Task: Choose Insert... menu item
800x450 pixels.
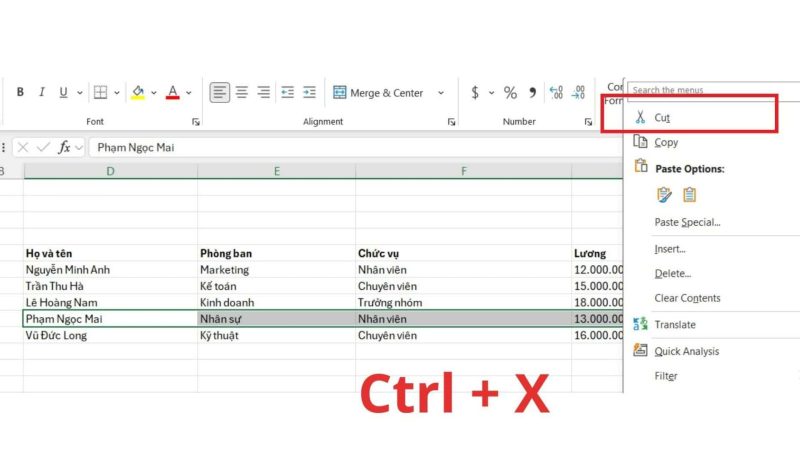Action: coord(669,249)
